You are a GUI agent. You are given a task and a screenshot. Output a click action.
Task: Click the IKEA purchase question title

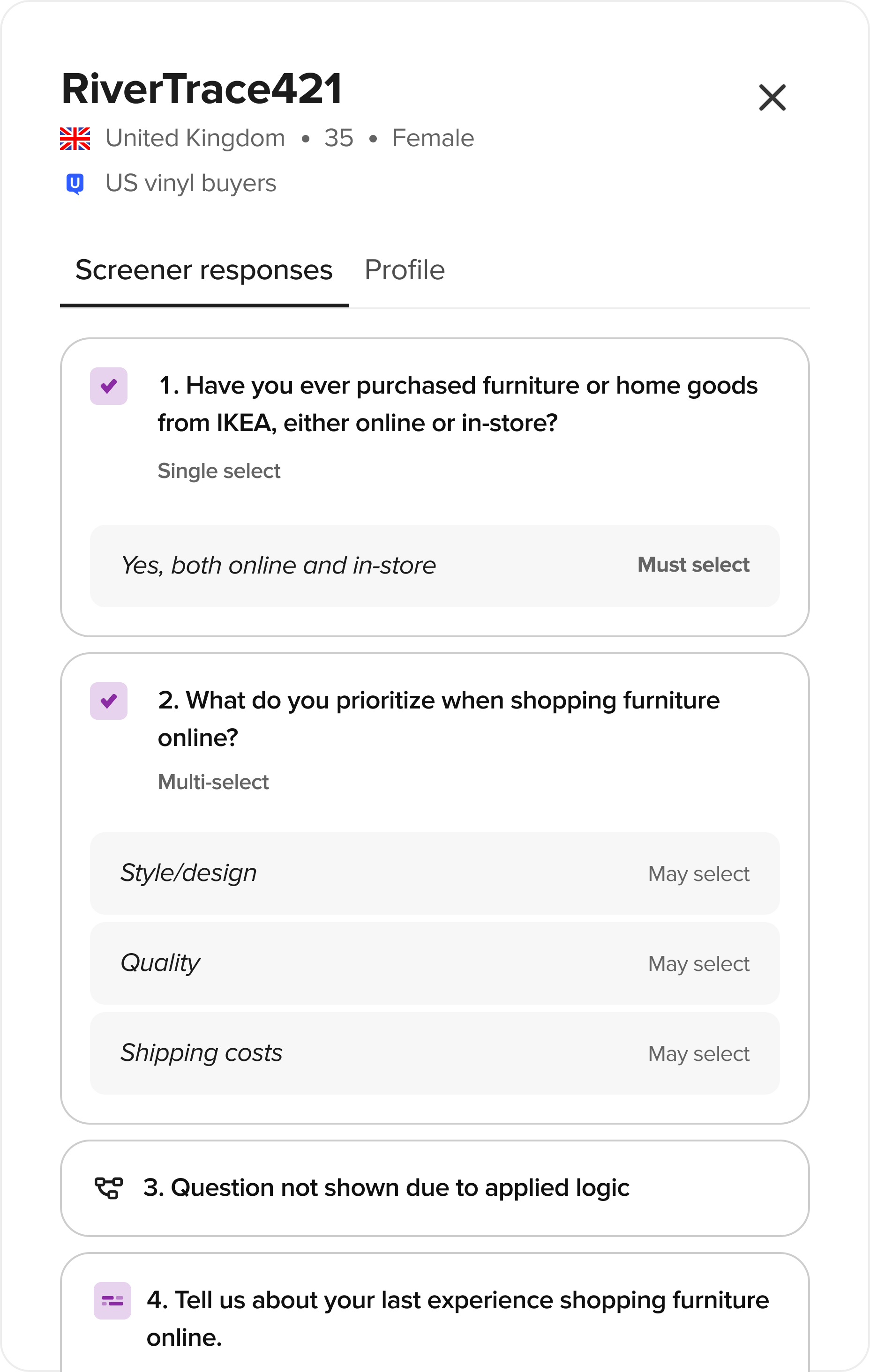[457, 404]
